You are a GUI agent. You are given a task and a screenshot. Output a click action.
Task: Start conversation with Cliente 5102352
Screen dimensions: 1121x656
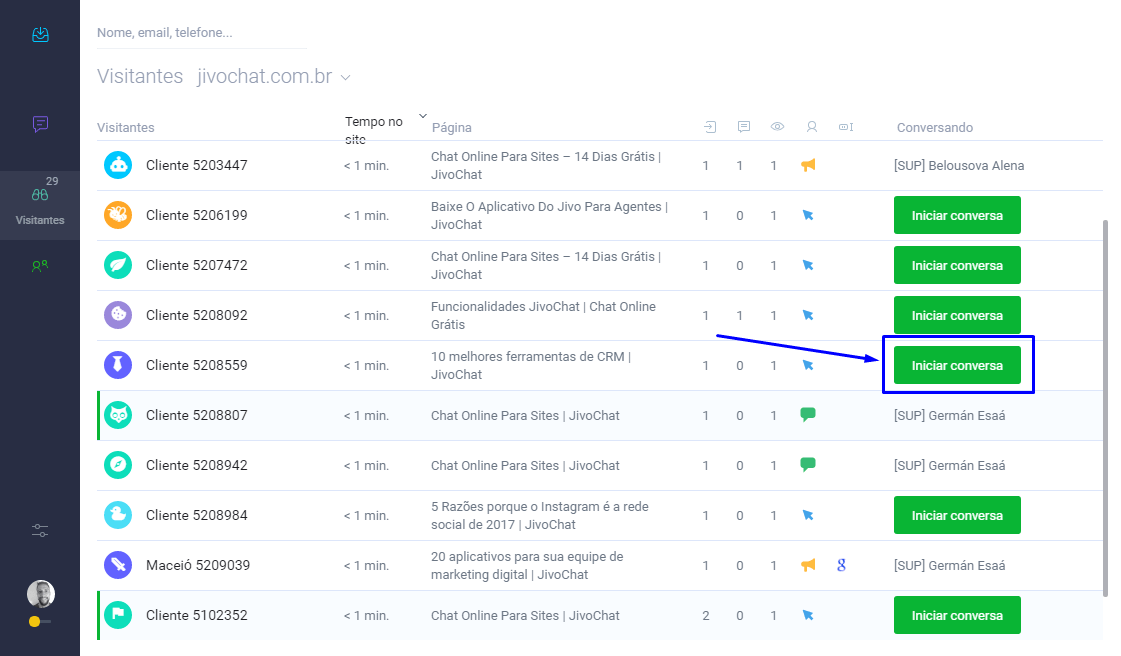pyautogui.click(x=957, y=615)
